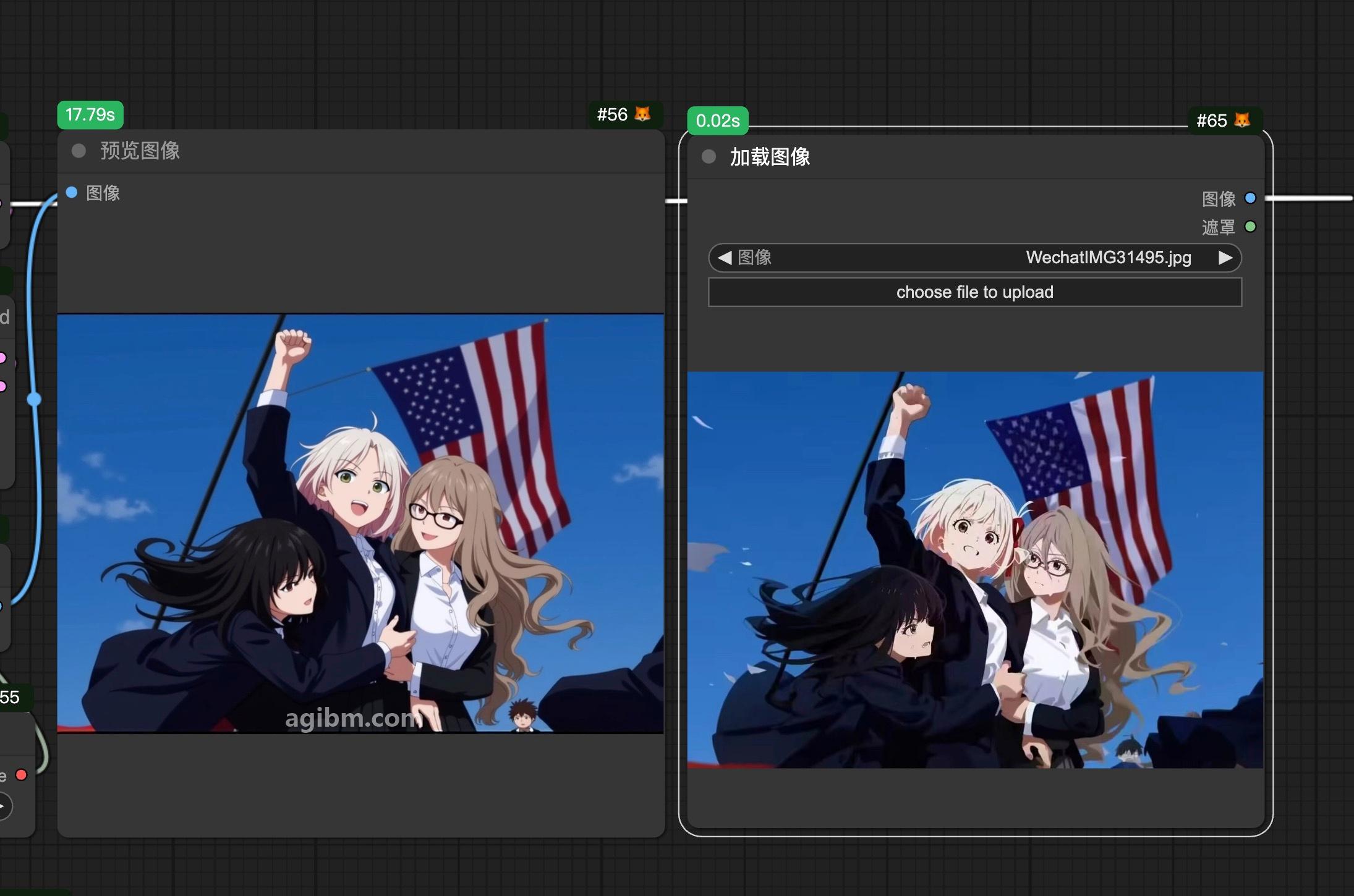This screenshot has width=1354, height=896.
Task: Click the upper pink port on the left node
Action: point(2,358)
